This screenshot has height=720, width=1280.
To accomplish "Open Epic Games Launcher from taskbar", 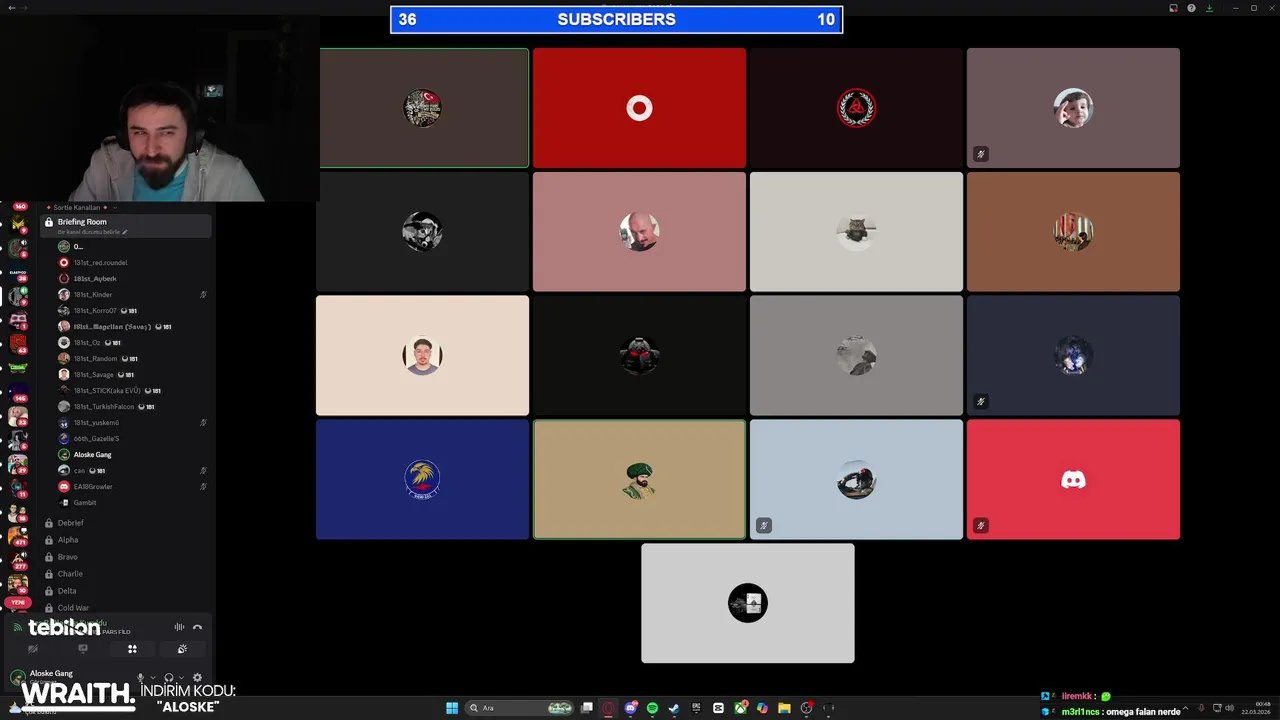I will (696, 708).
